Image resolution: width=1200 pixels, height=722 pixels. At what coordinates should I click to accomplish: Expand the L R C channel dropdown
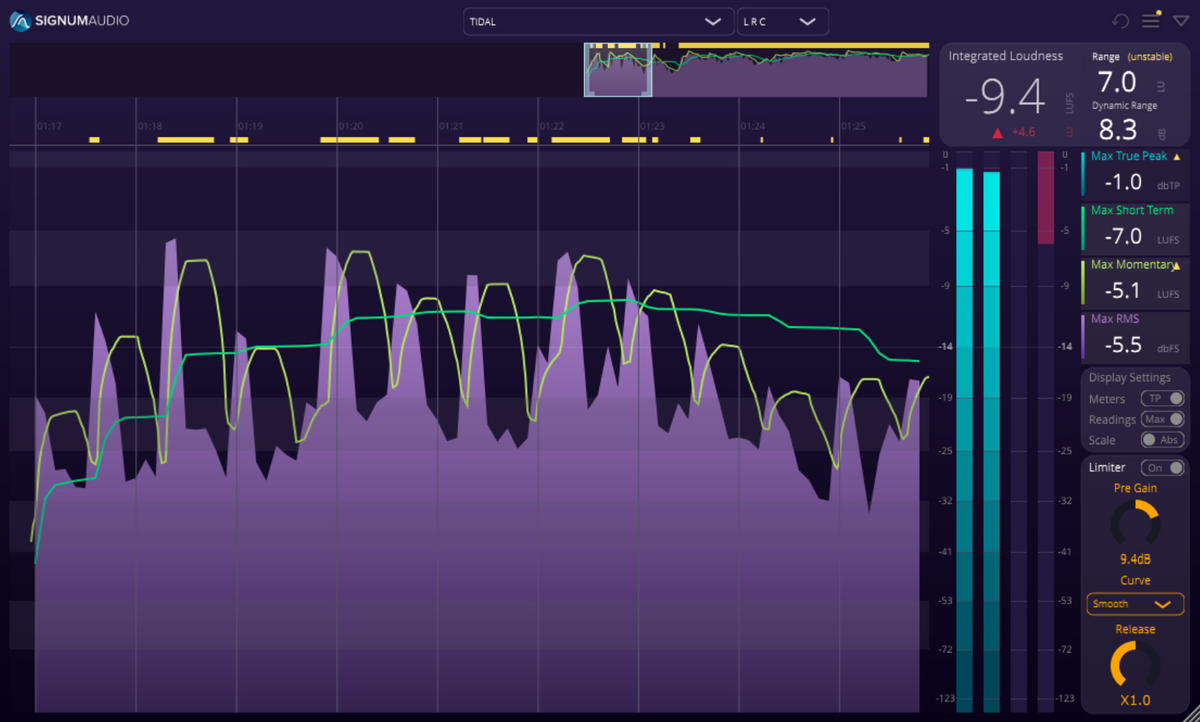click(782, 21)
